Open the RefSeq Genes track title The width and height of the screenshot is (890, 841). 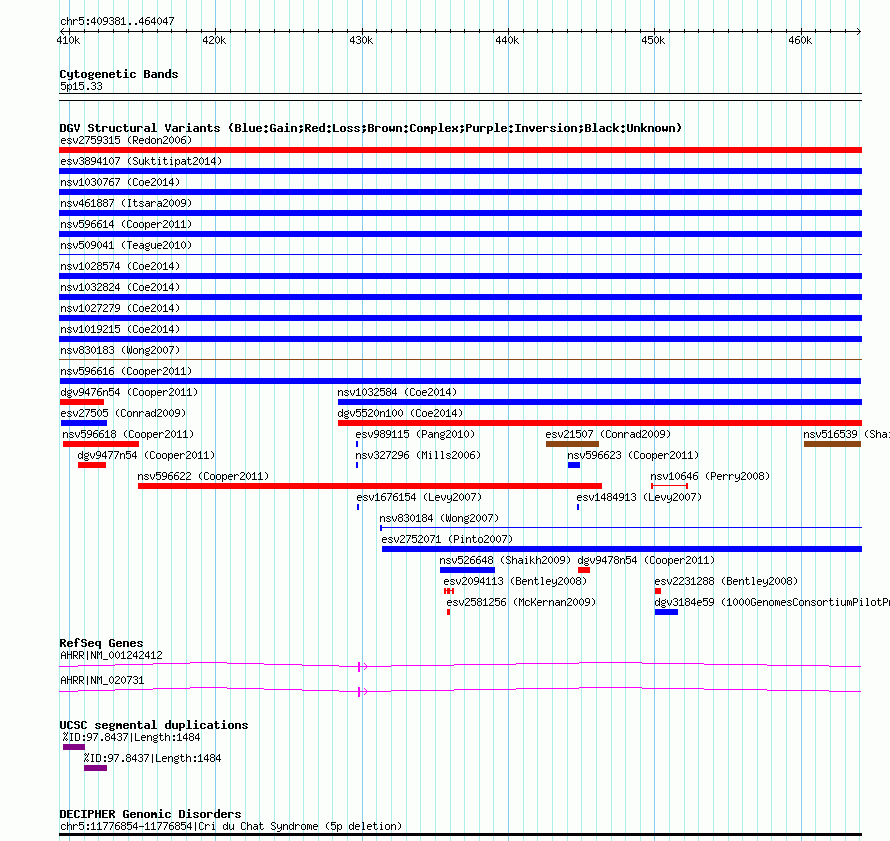coord(101,643)
